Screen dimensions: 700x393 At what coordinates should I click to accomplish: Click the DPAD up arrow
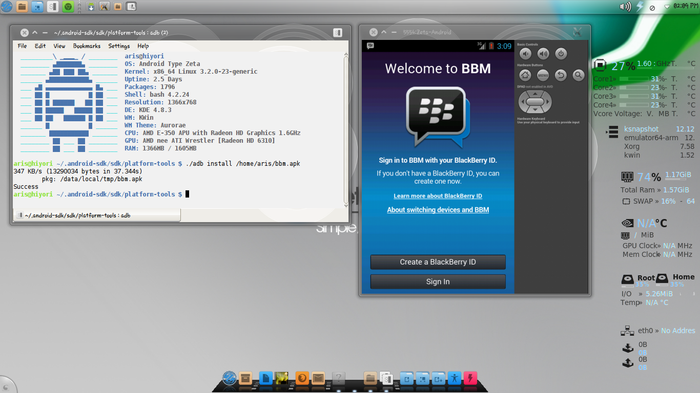tap(535, 94)
